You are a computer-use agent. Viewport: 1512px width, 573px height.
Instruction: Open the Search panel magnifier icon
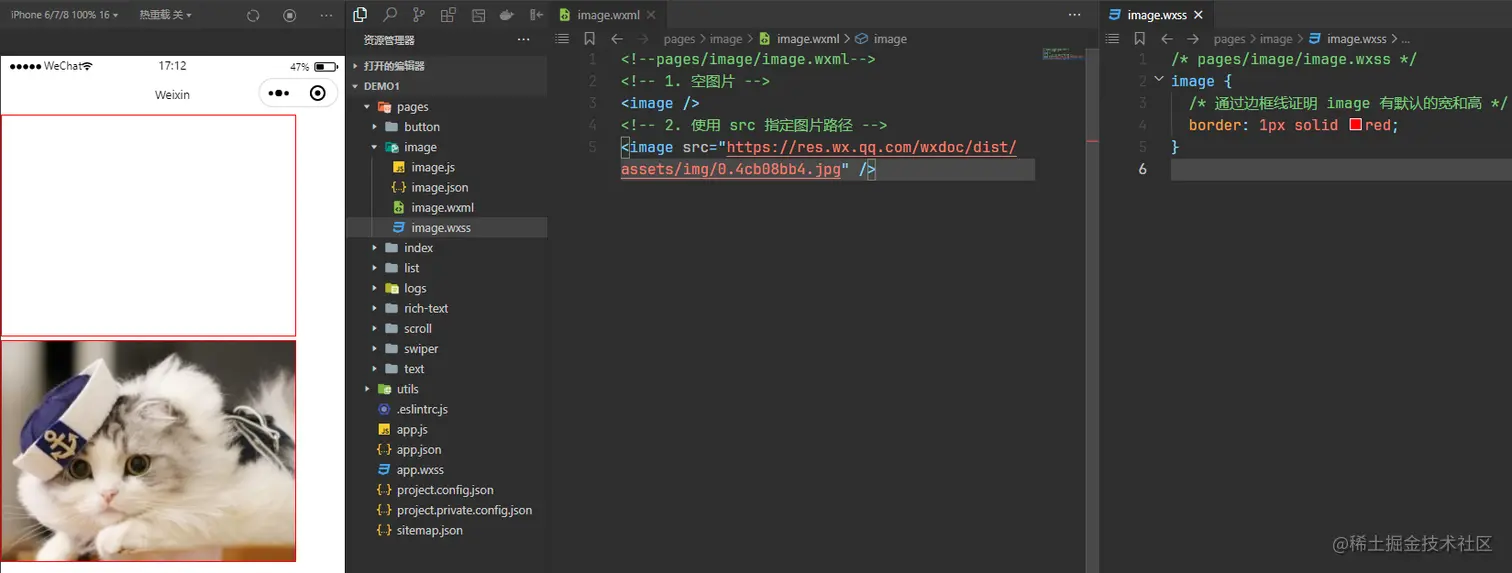tap(390, 15)
